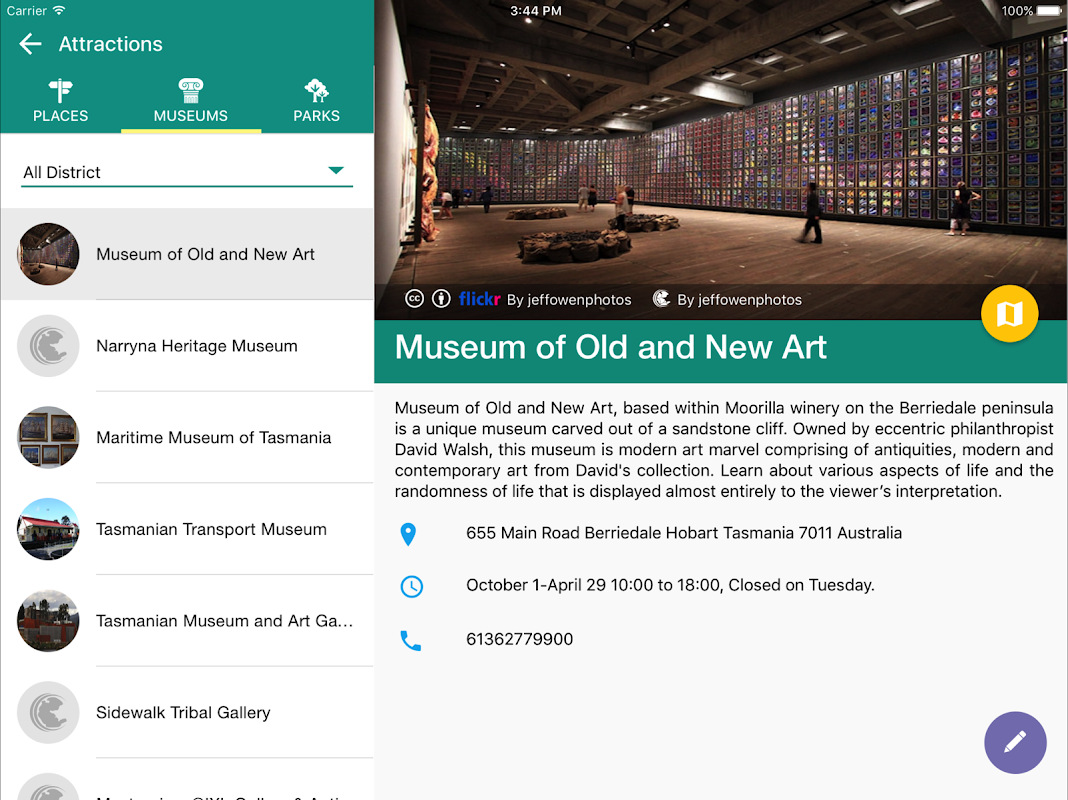Image resolution: width=1068 pixels, height=800 pixels.
Task: Click the location pin icon
Action: 408,534
